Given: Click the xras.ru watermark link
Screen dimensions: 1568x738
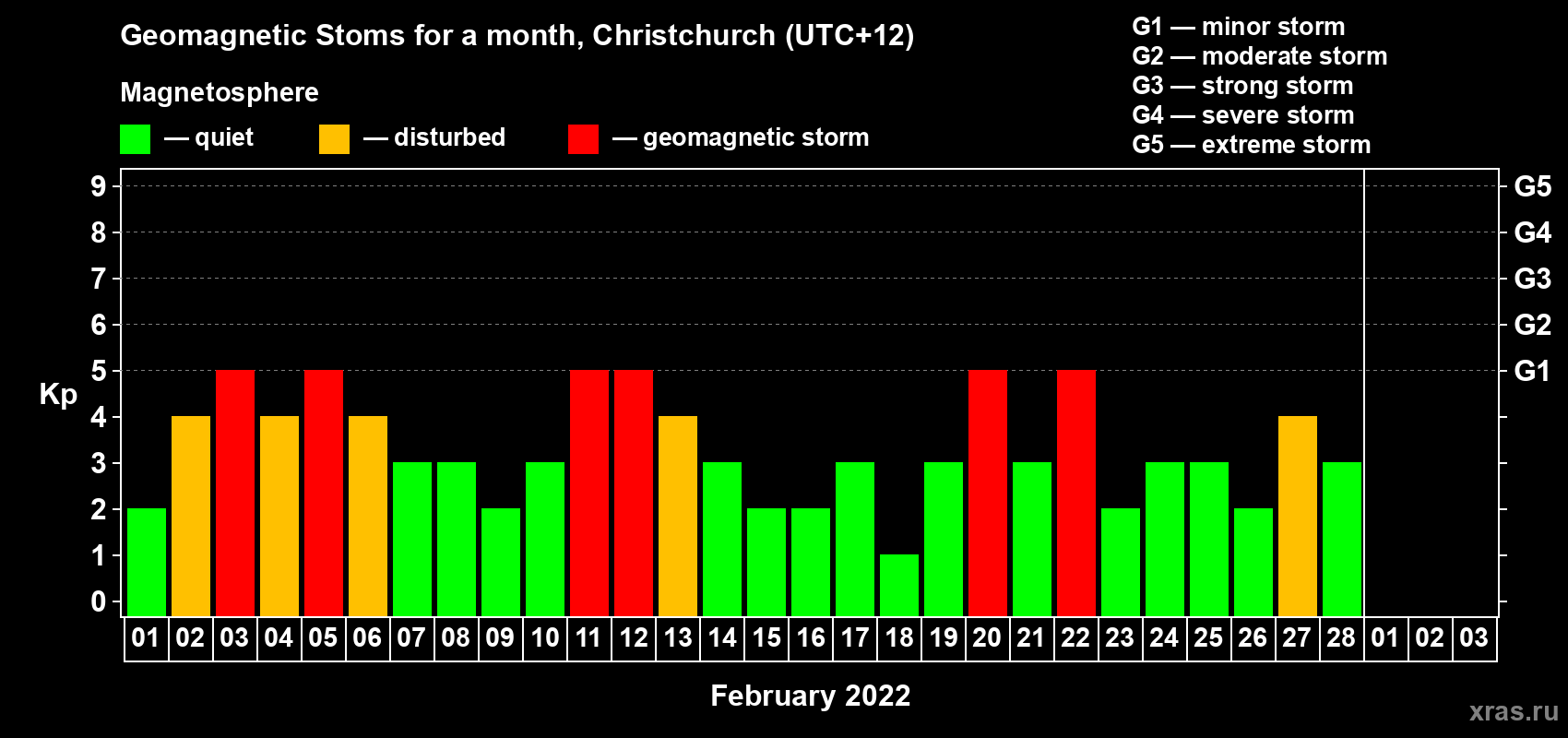Looking at the screenshot, I should pyautogui.click(x=1514, y=711).
